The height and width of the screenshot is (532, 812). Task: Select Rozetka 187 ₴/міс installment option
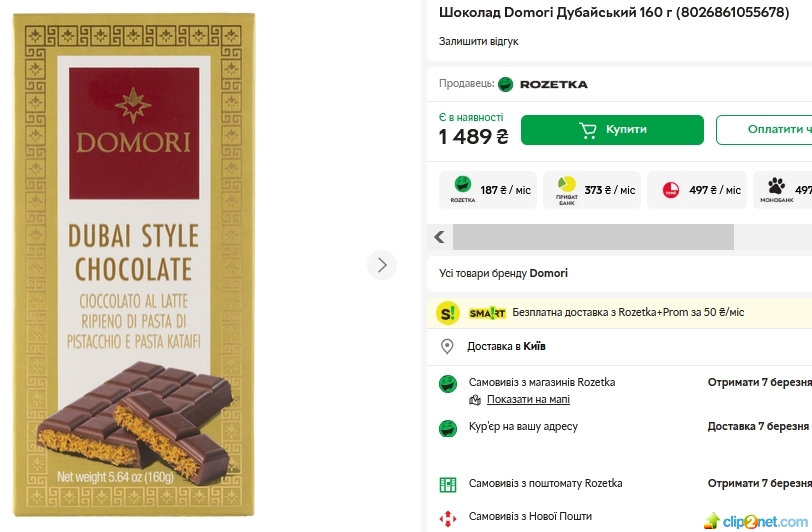tap(489, 190)
